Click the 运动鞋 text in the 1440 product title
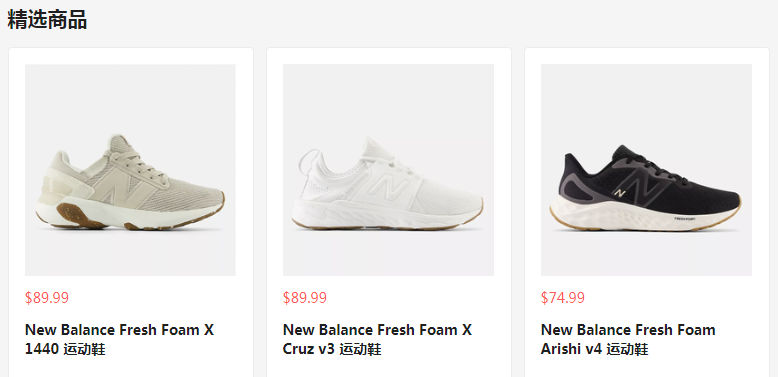 click(84, 349)
